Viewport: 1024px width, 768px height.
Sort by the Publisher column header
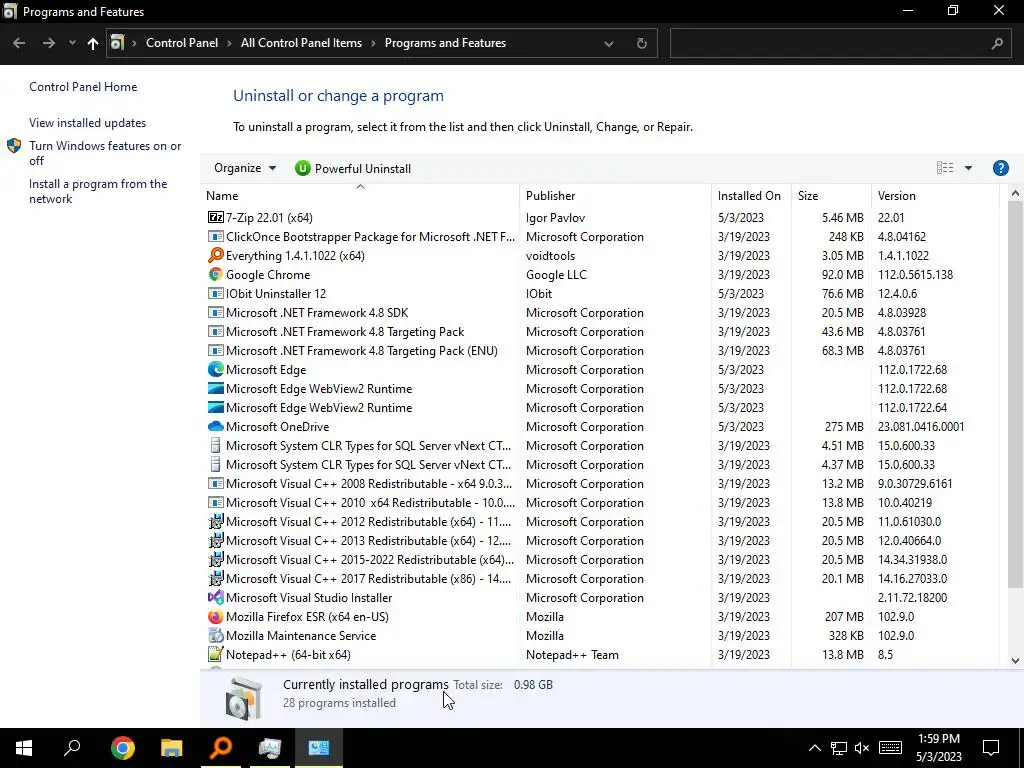coord(615,195)
